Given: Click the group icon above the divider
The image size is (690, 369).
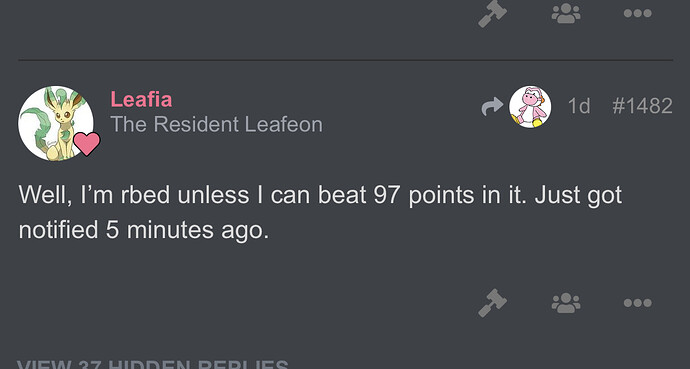Looking at the screenshot, I should click(x=566, y=14).
